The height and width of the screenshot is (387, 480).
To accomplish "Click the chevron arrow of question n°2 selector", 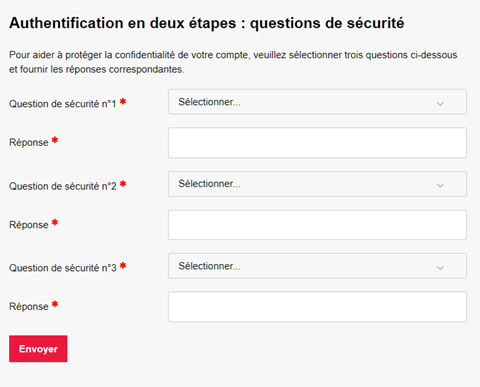I will click(440, 186).
